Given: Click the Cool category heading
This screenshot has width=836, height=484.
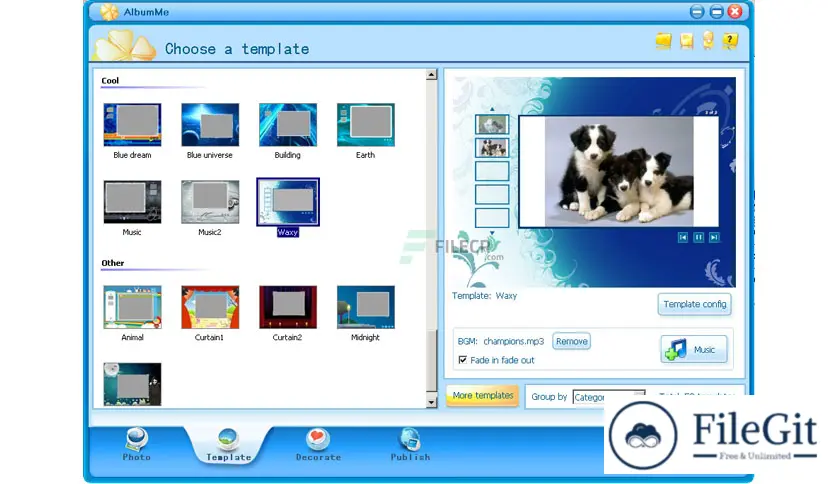Looking at the screenshot, I should [110, 80].
